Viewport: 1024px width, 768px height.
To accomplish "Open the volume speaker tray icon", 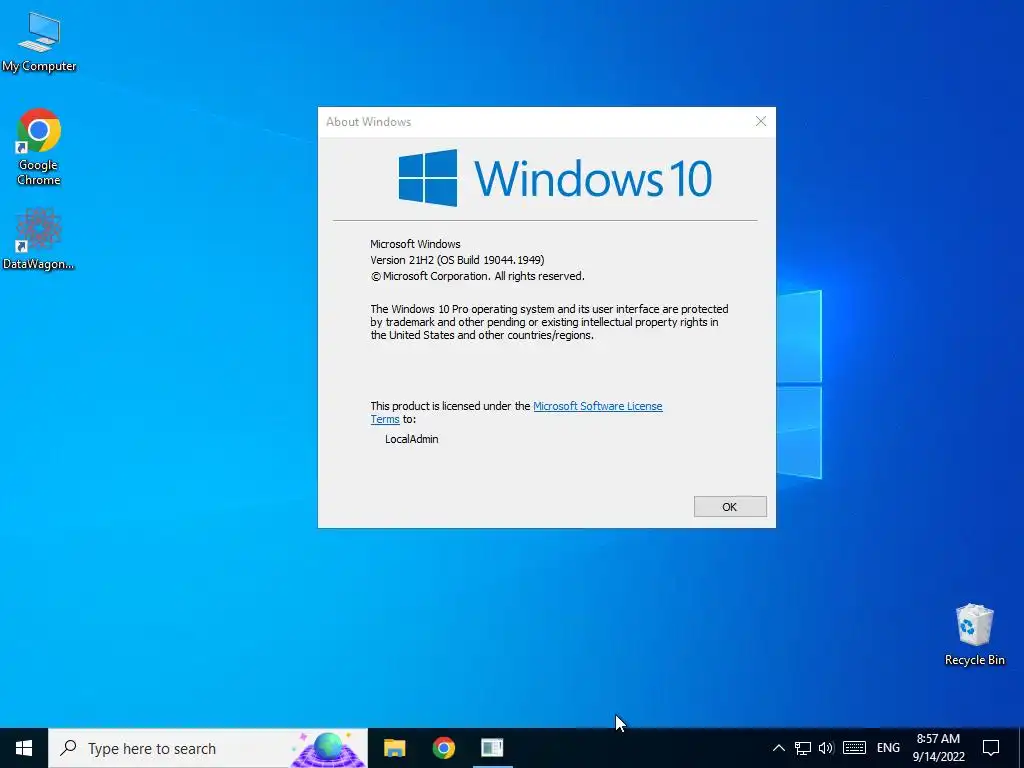I will 826,748.
